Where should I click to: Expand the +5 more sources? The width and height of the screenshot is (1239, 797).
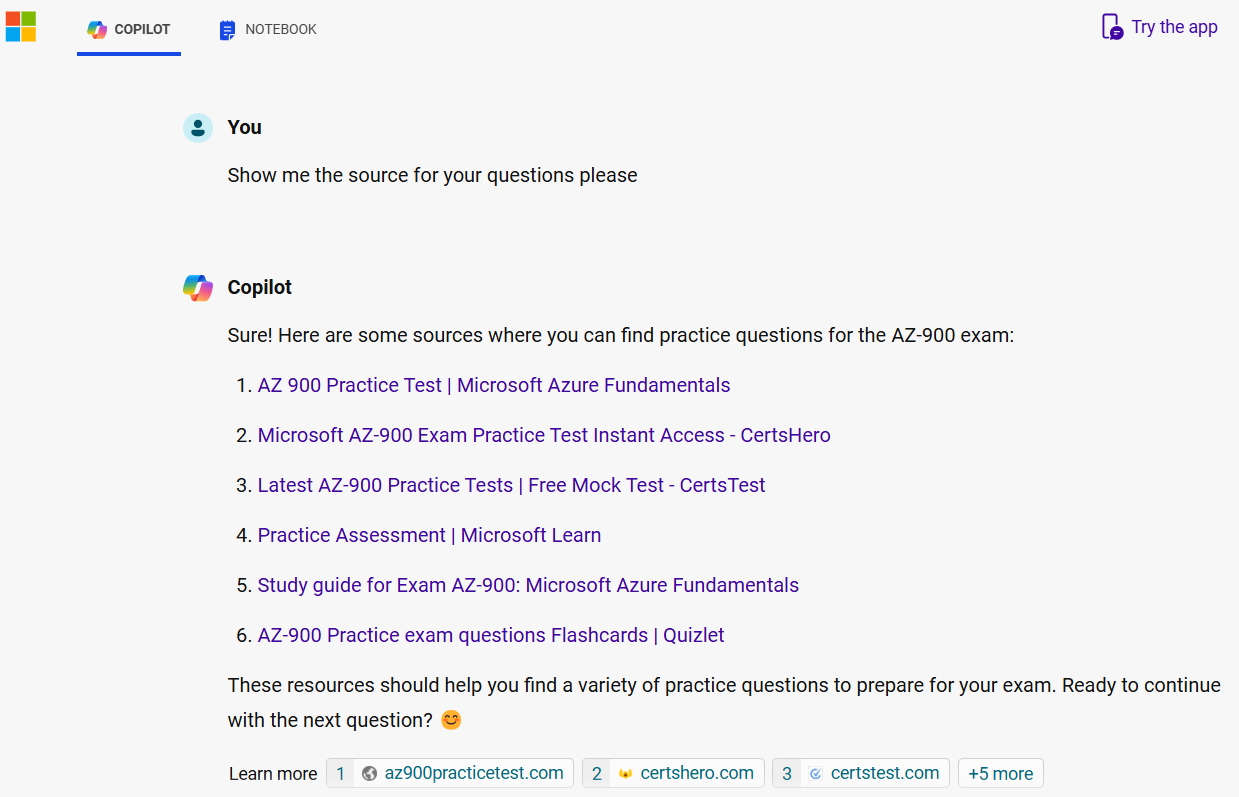(1000, 773)
